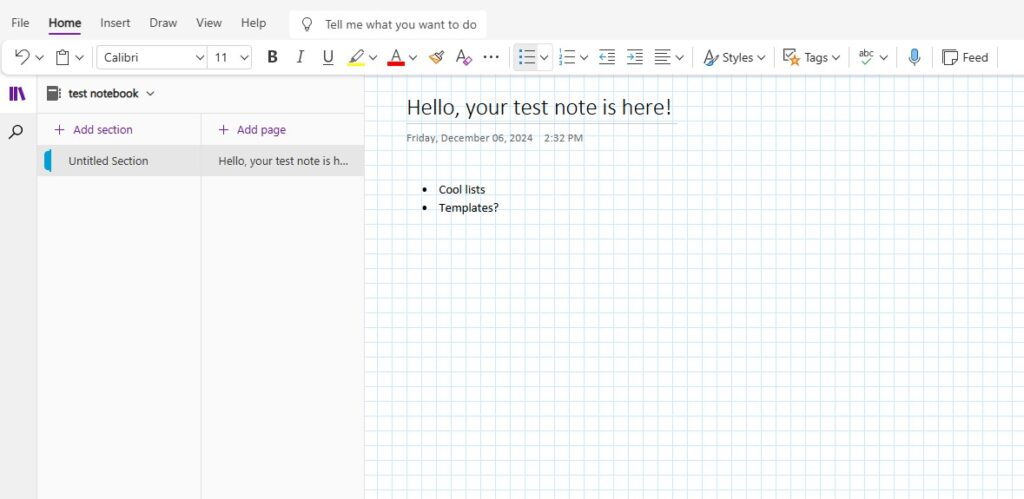The height and width of the screenshot is (499, 1024).
Task: Toggle Italic formatting
Action: pyautogui.click(x=300, y=57)
